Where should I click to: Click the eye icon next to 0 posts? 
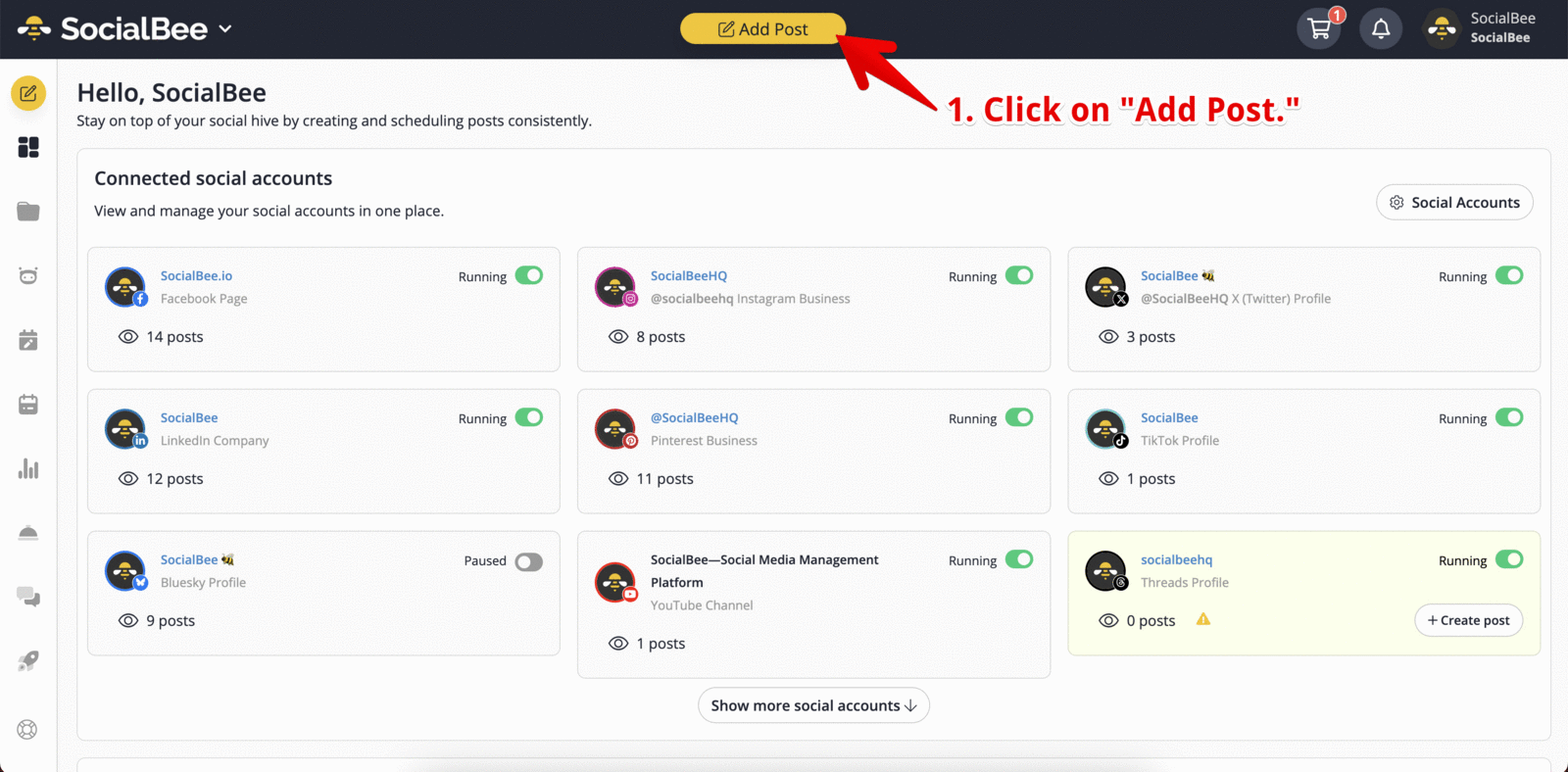(x=1108, y=620)
